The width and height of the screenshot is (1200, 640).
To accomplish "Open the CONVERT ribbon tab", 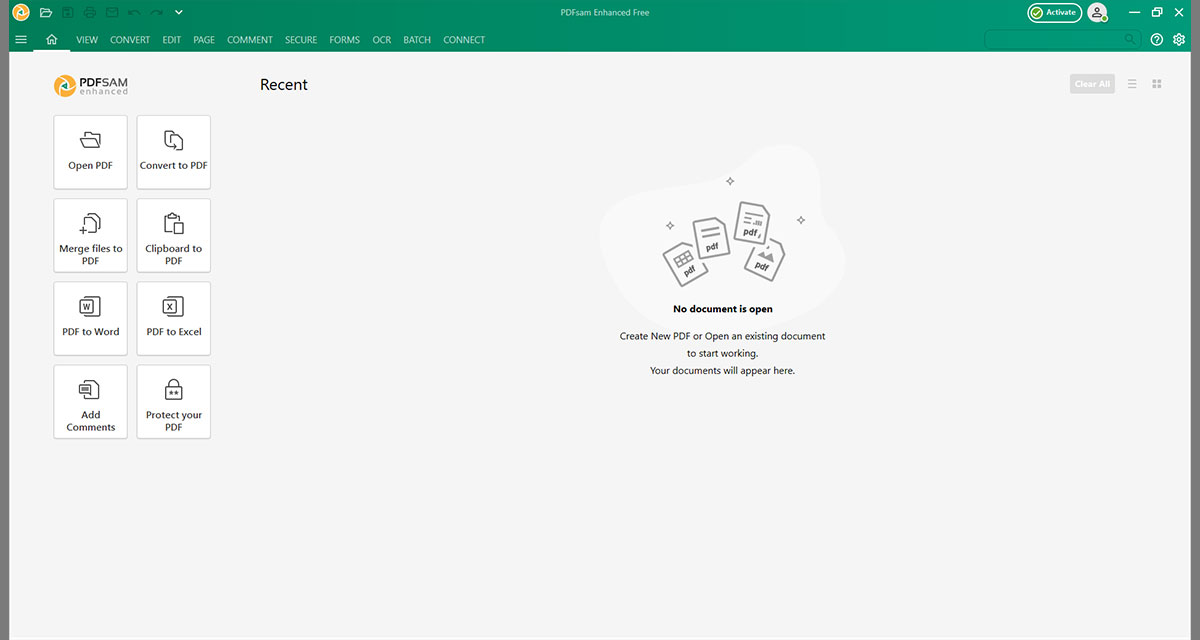I will pyautogui.click(x=130, y=40).
